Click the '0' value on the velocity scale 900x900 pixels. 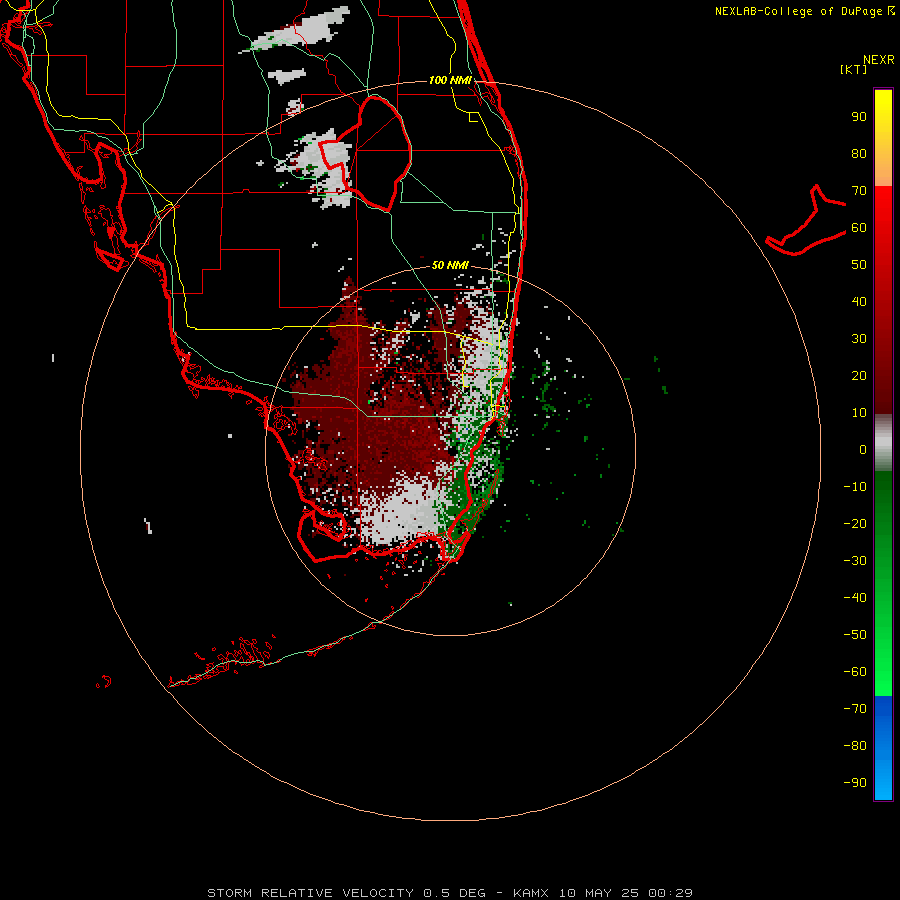click(x=863, y=449)
